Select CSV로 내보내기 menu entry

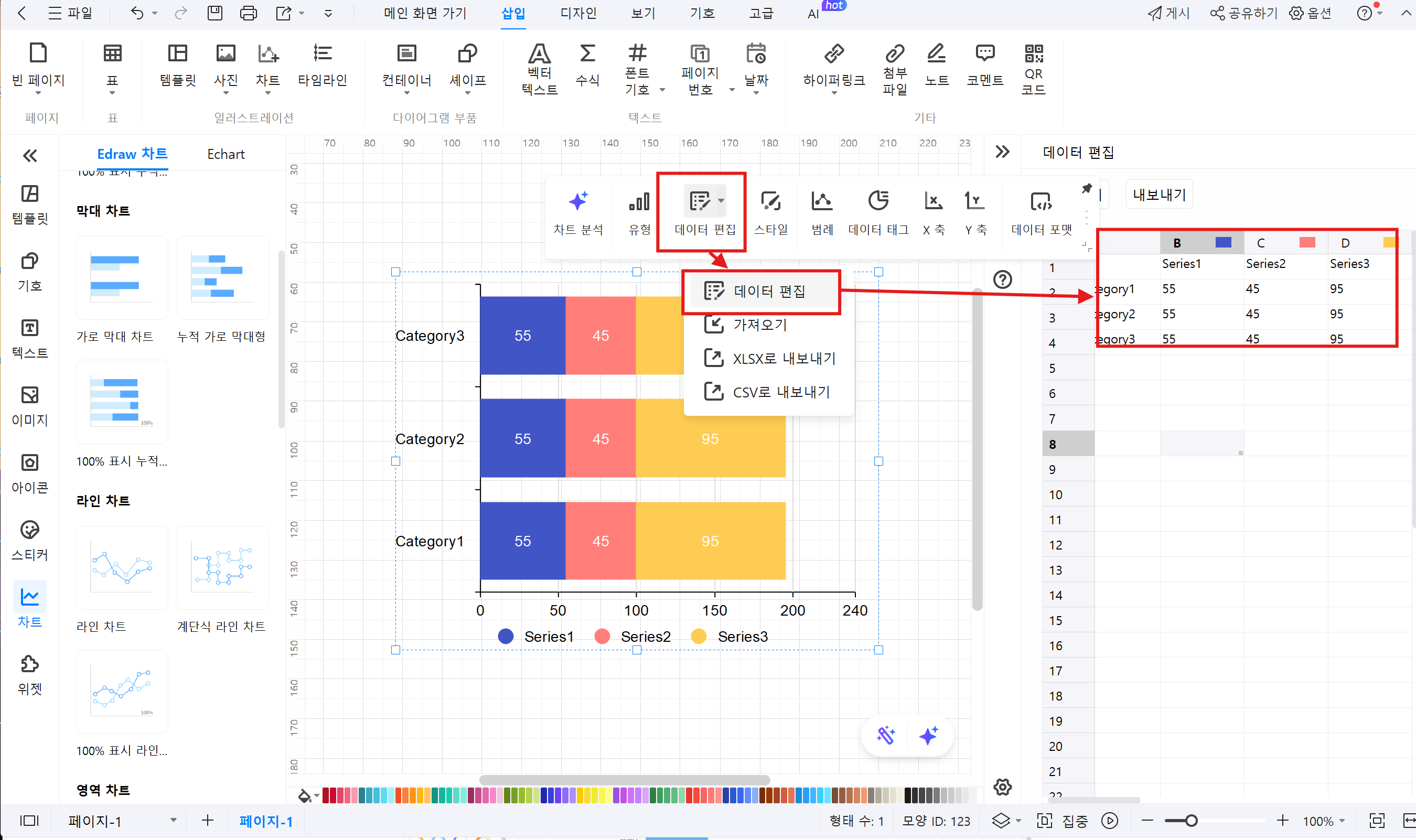[x=768, y=392]
